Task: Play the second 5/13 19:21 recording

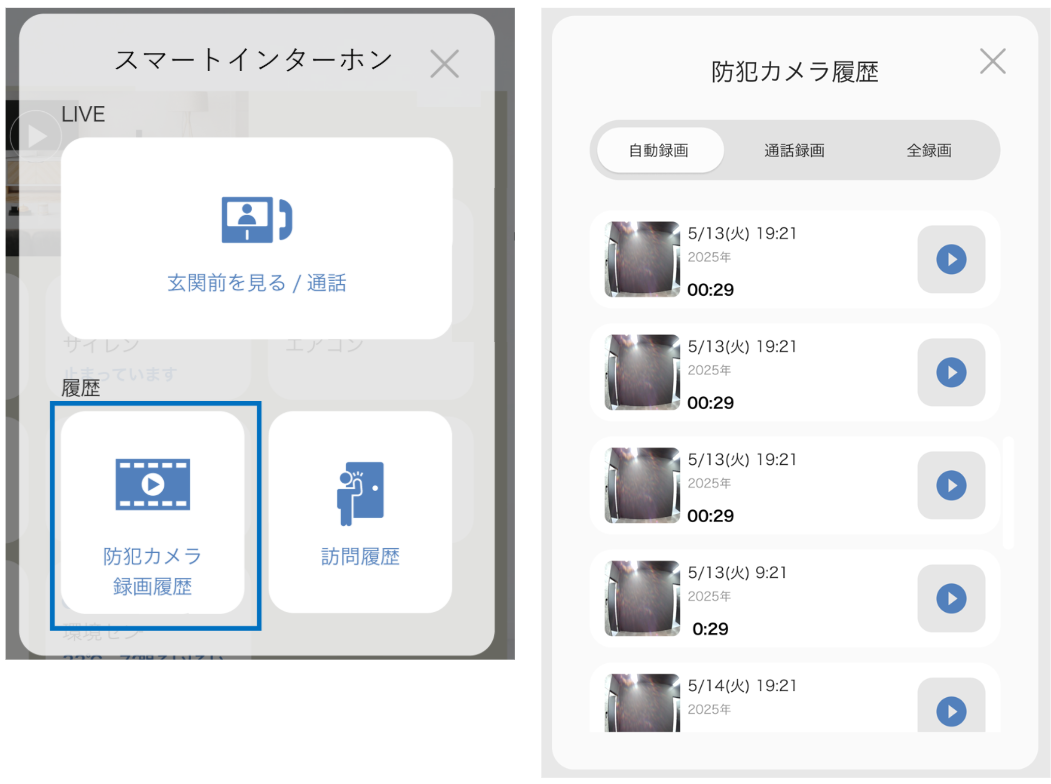Action: [951, 373]
